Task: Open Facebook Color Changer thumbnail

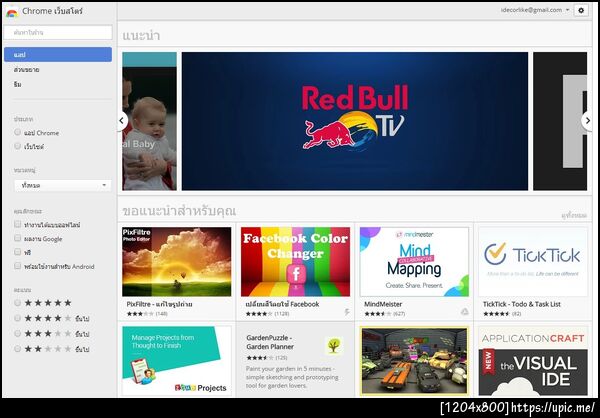Action: click(295, 262)
